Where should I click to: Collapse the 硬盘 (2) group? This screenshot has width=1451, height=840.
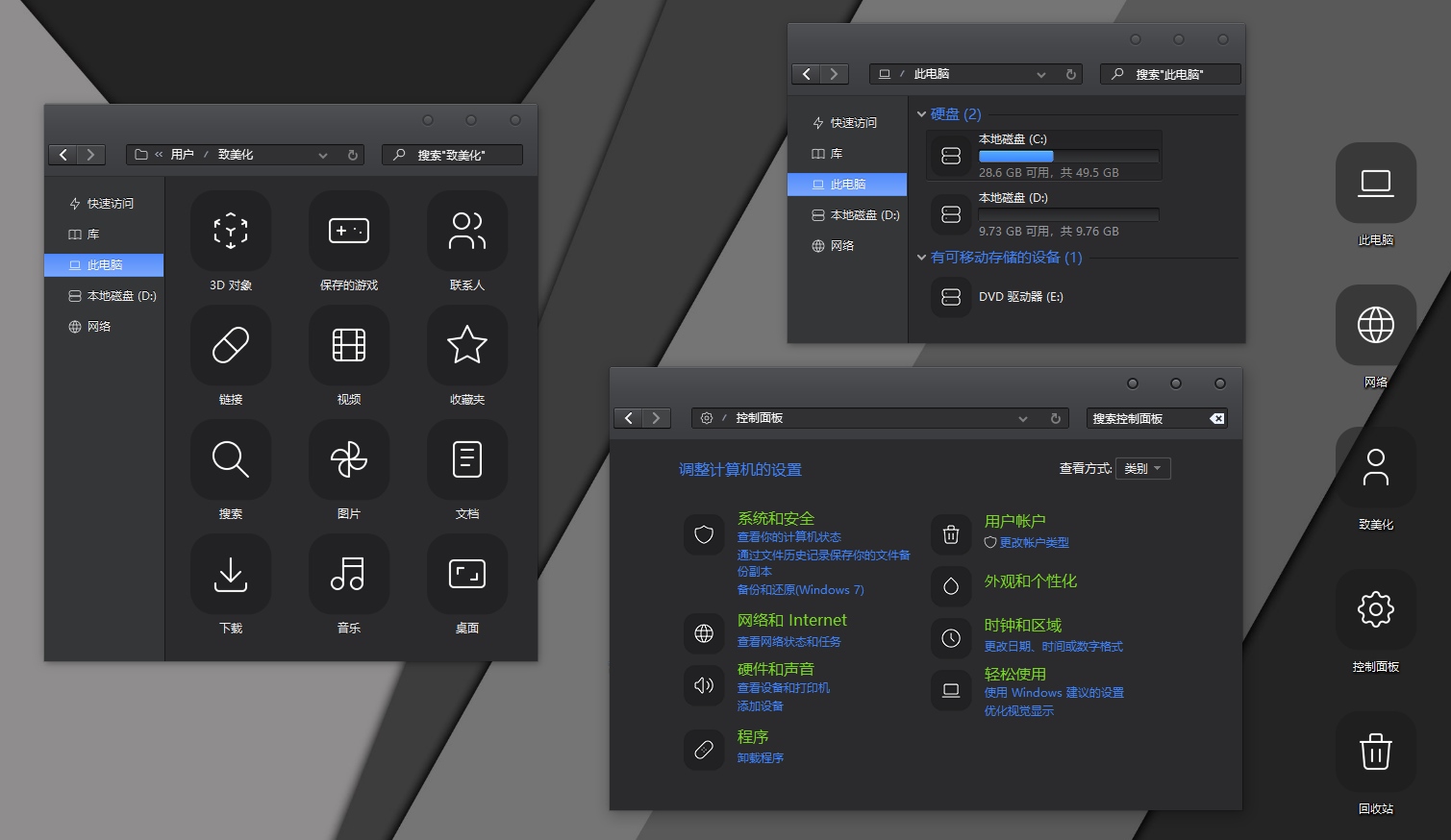921,114
